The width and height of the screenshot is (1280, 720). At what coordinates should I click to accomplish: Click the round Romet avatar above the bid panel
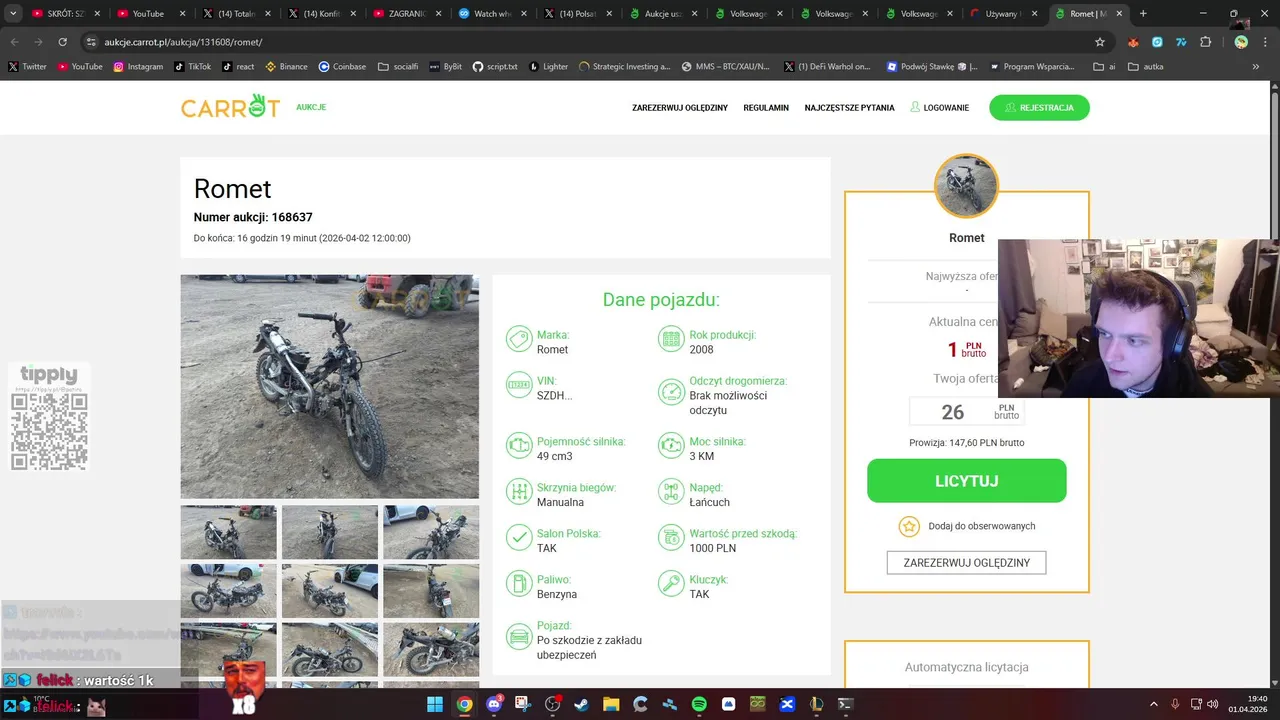[x=966, y=186]
